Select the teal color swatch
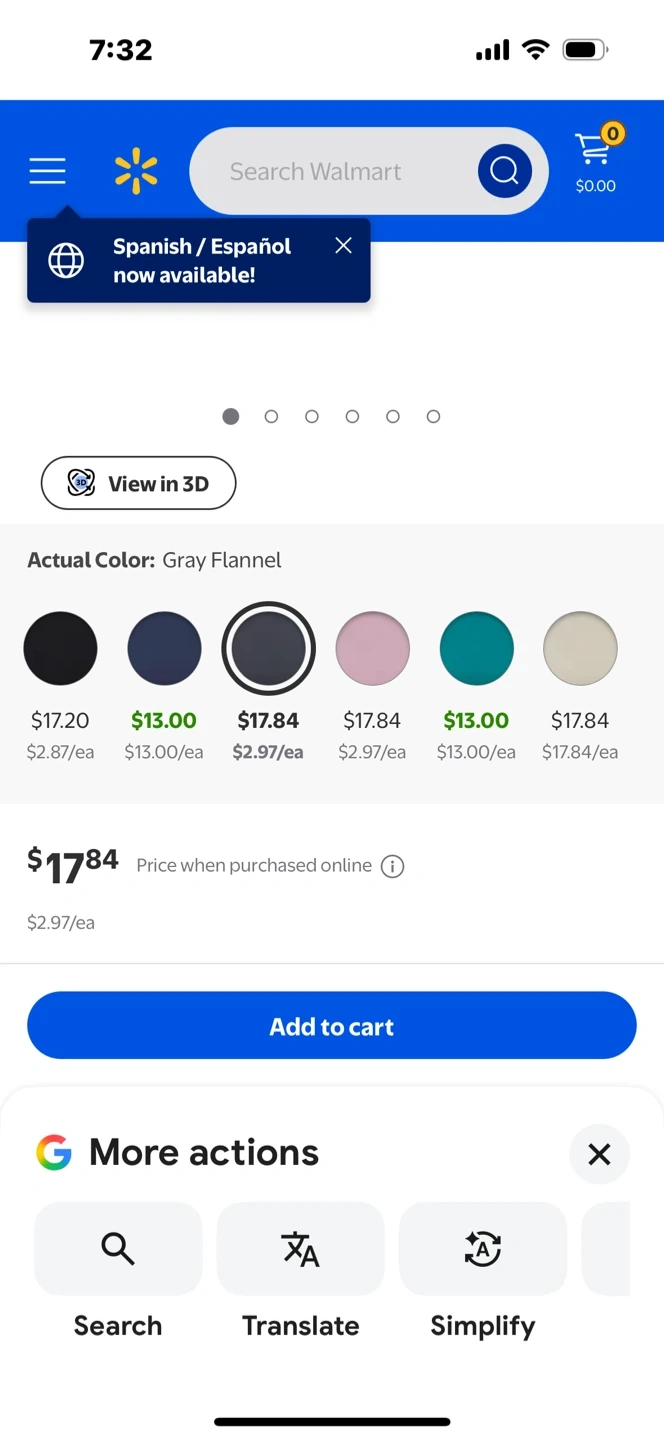This screenshot has height=1440, width=664. tap(476, 649)
